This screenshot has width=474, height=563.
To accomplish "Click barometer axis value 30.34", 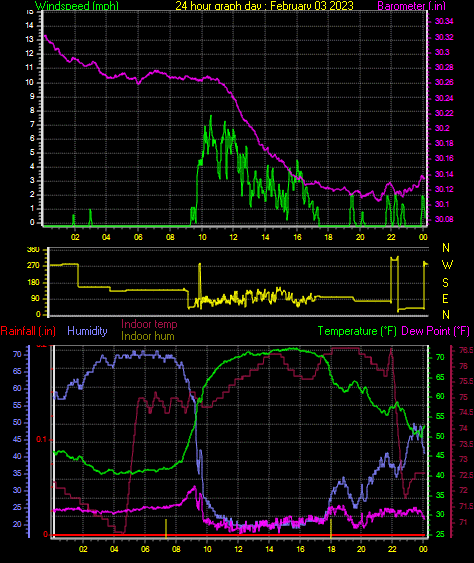I will tap(444, 22).
